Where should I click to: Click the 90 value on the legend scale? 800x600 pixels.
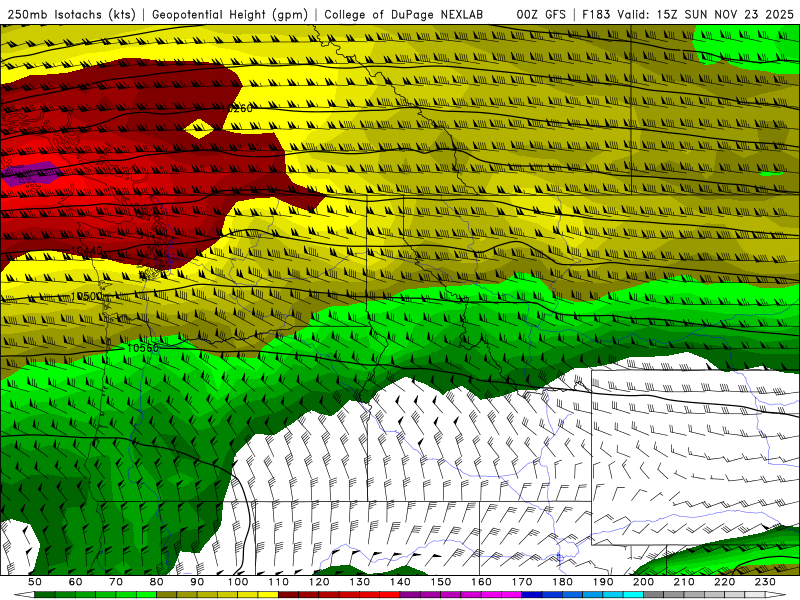(197, 582)
